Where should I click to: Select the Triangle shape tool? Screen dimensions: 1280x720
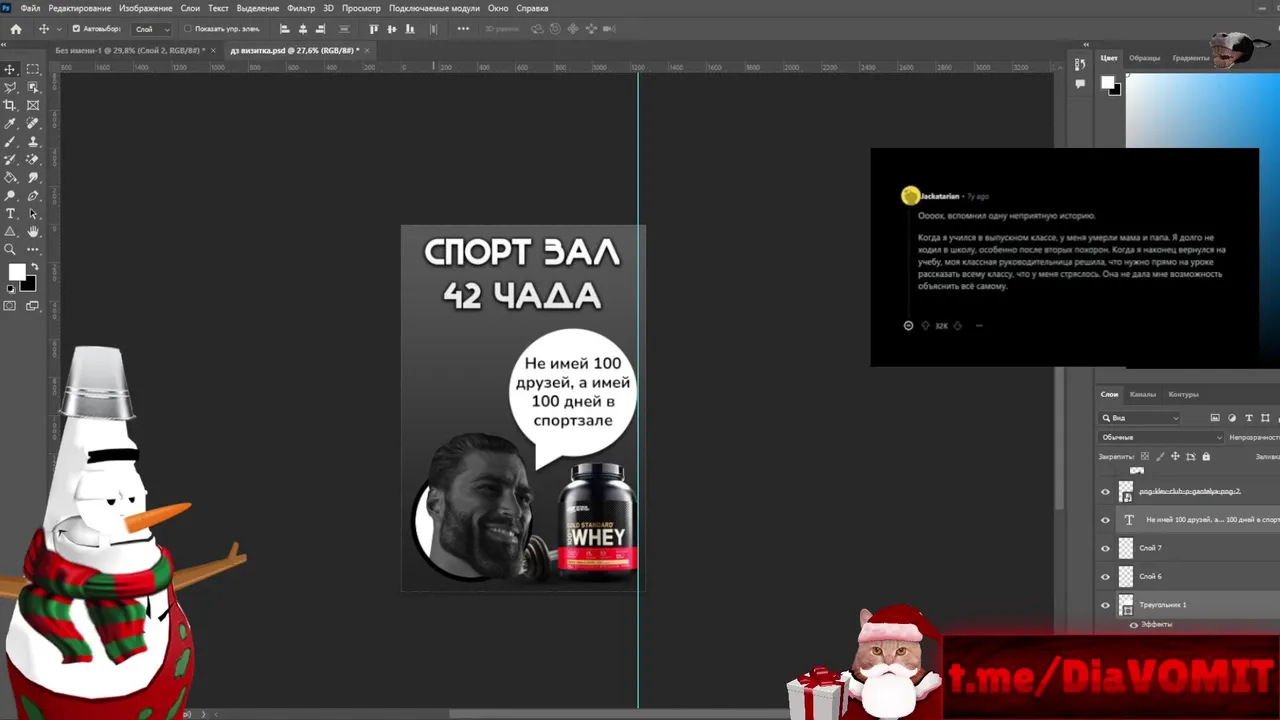[x=10, y=231]
